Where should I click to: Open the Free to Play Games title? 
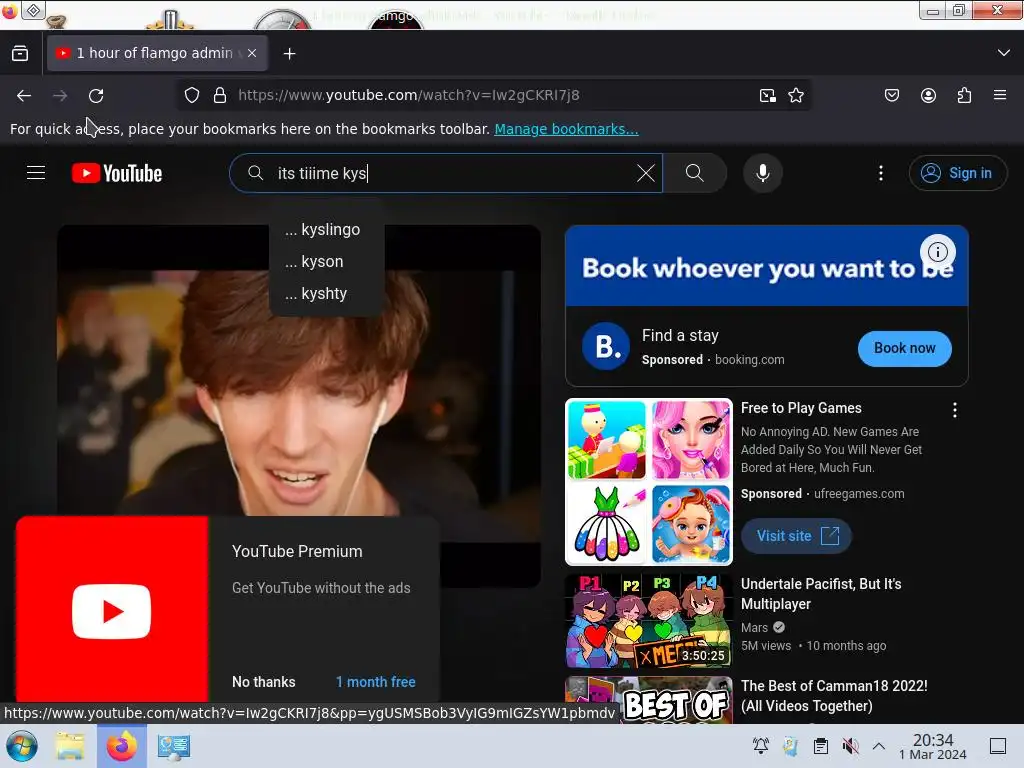pos(801,408)
